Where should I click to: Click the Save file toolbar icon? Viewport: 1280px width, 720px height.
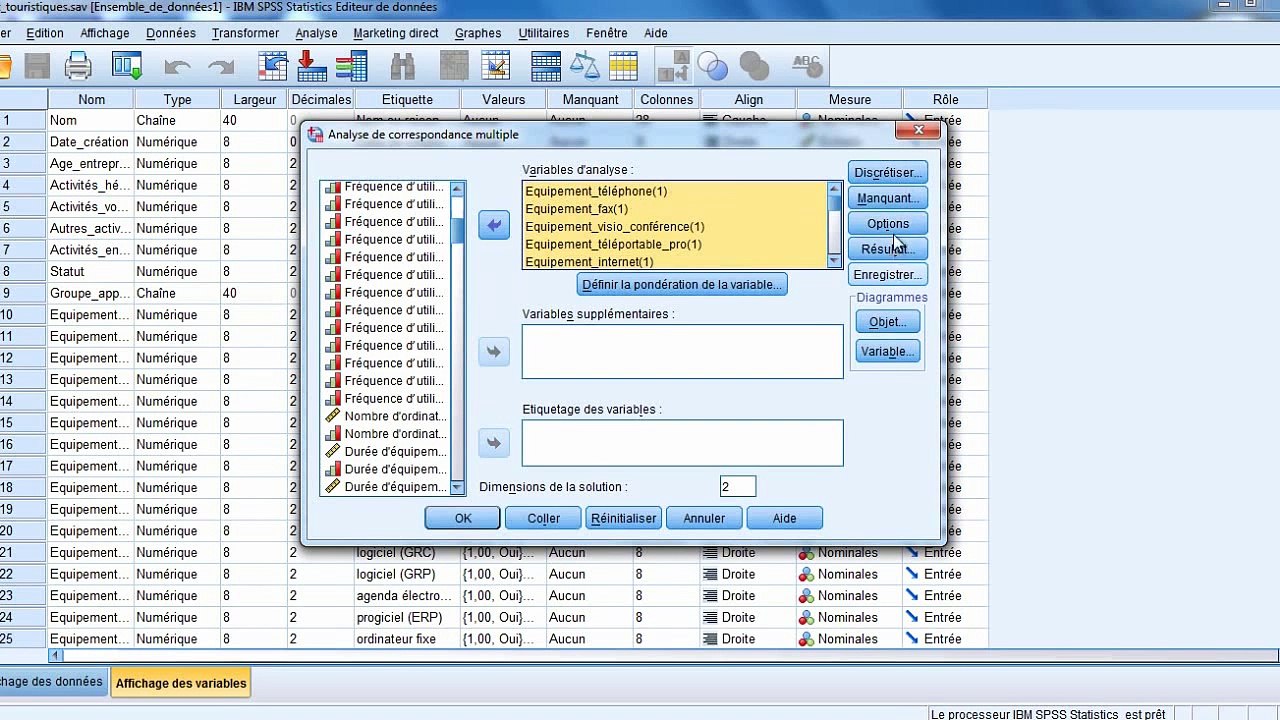tap(37, 67)
